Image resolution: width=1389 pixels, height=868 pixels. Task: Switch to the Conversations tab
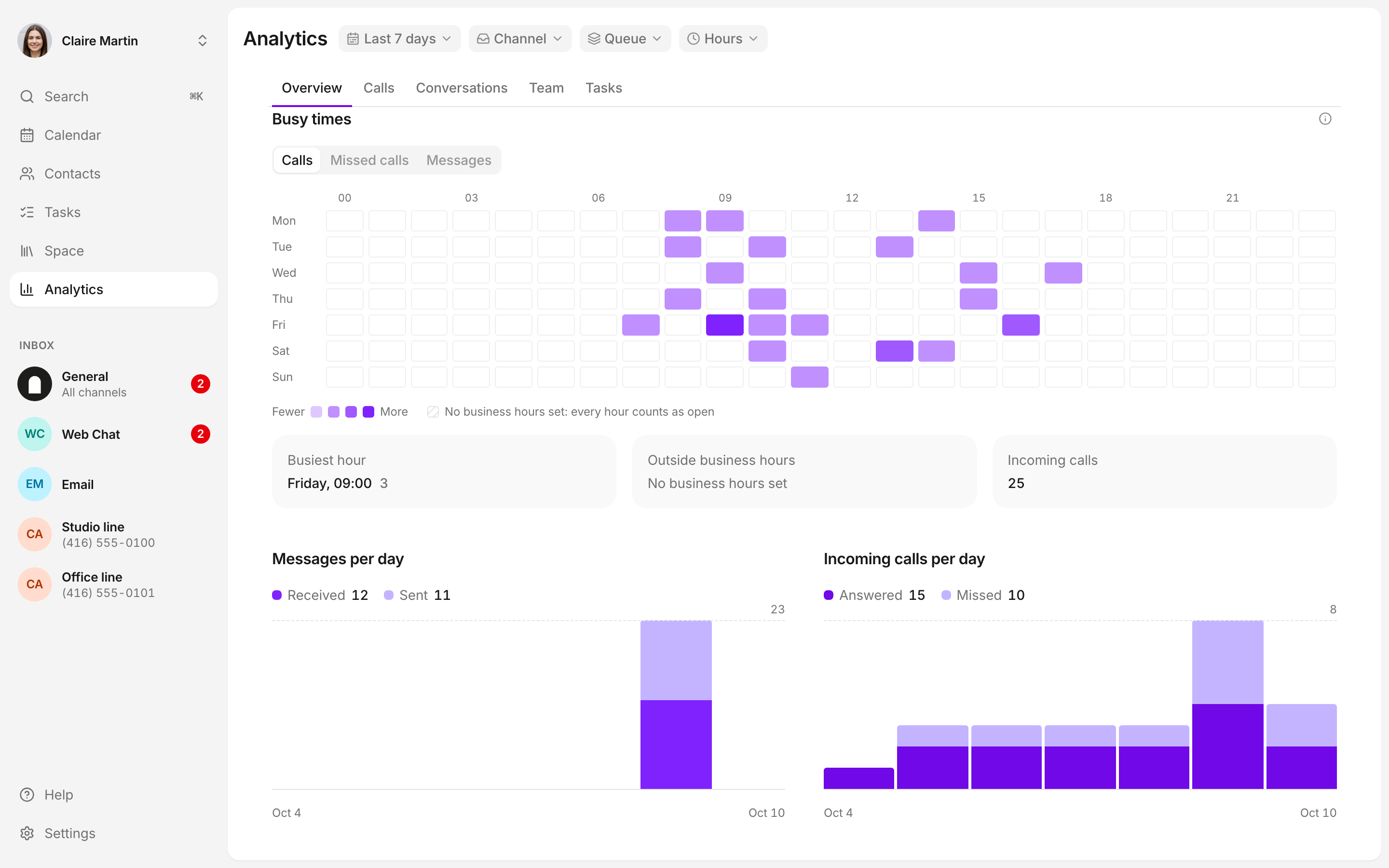tap(462, 88)
